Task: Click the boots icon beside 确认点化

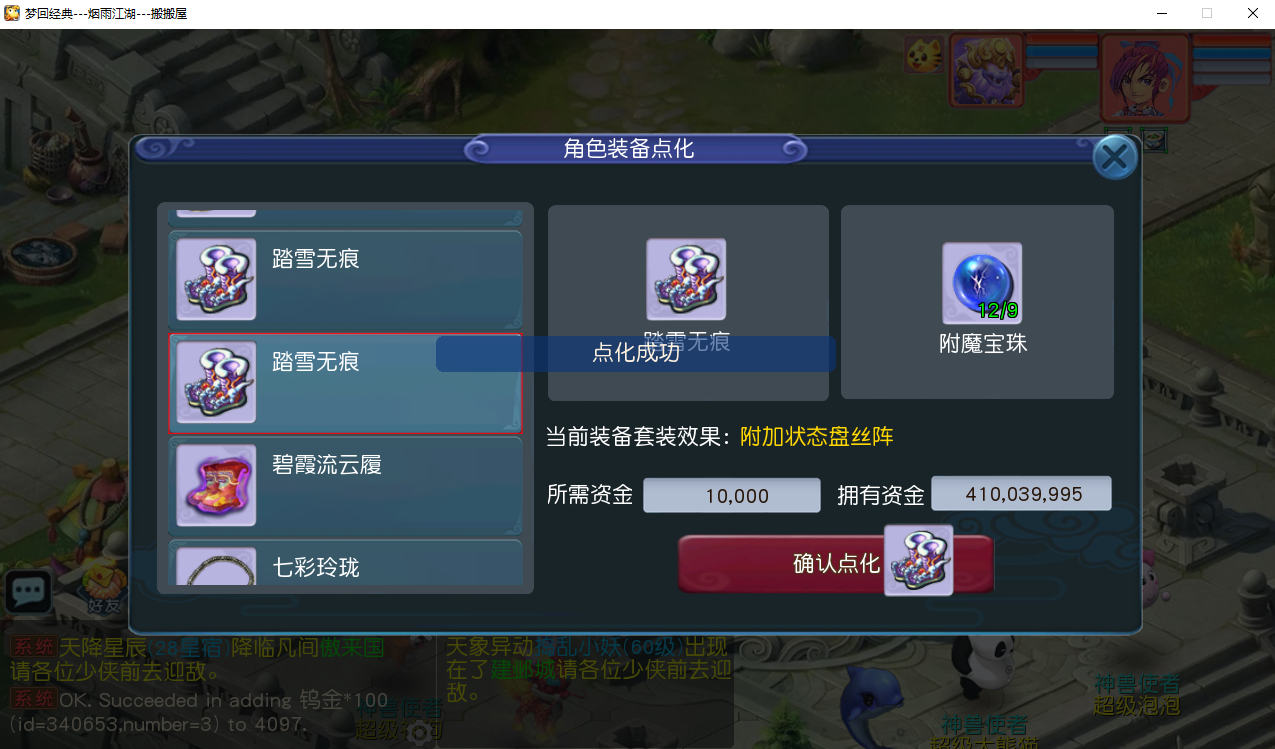Action: point(918,560)
